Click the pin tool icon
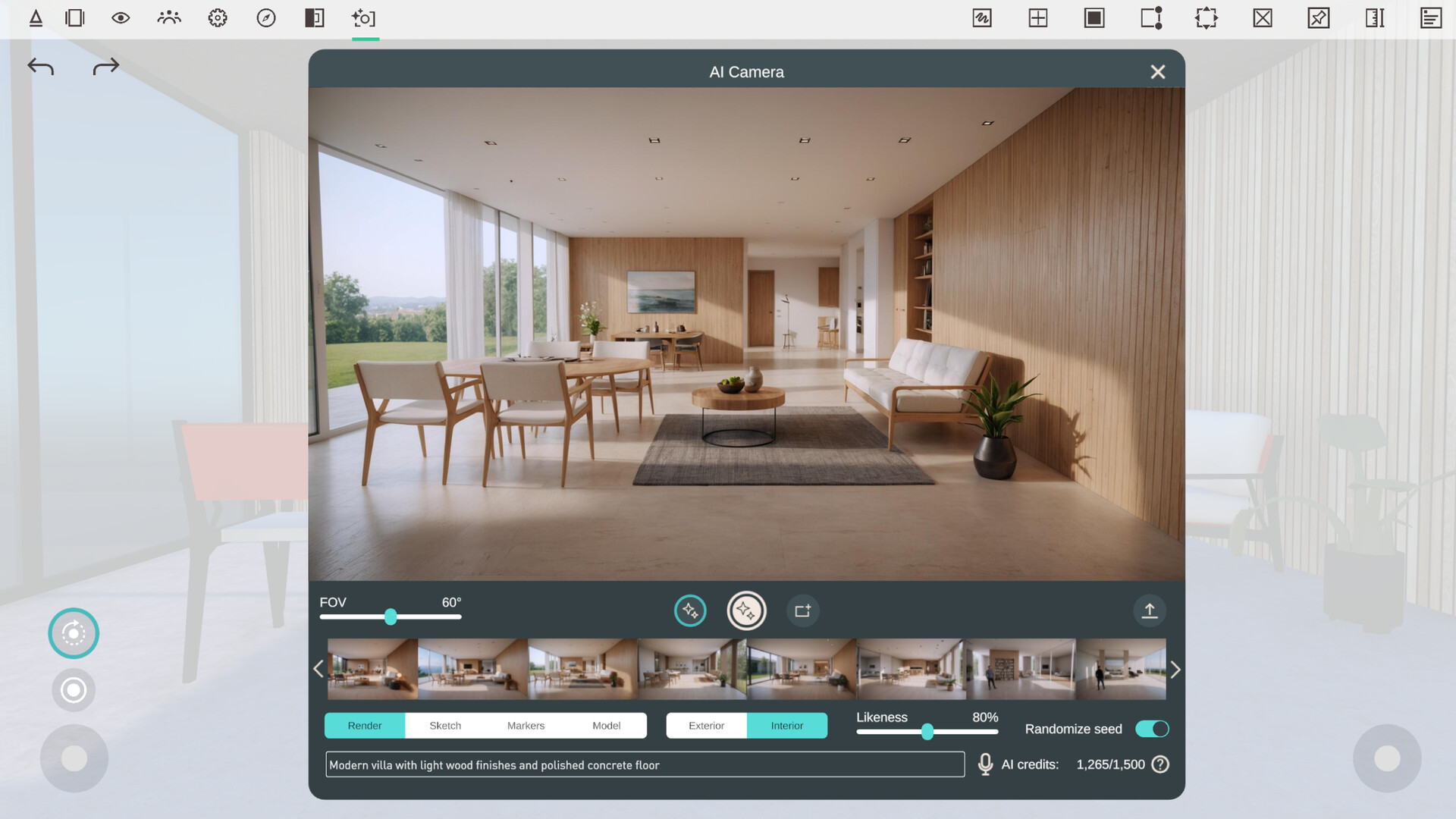Viewport: 1456px width, 819px height. click(x=1318, y=18)
